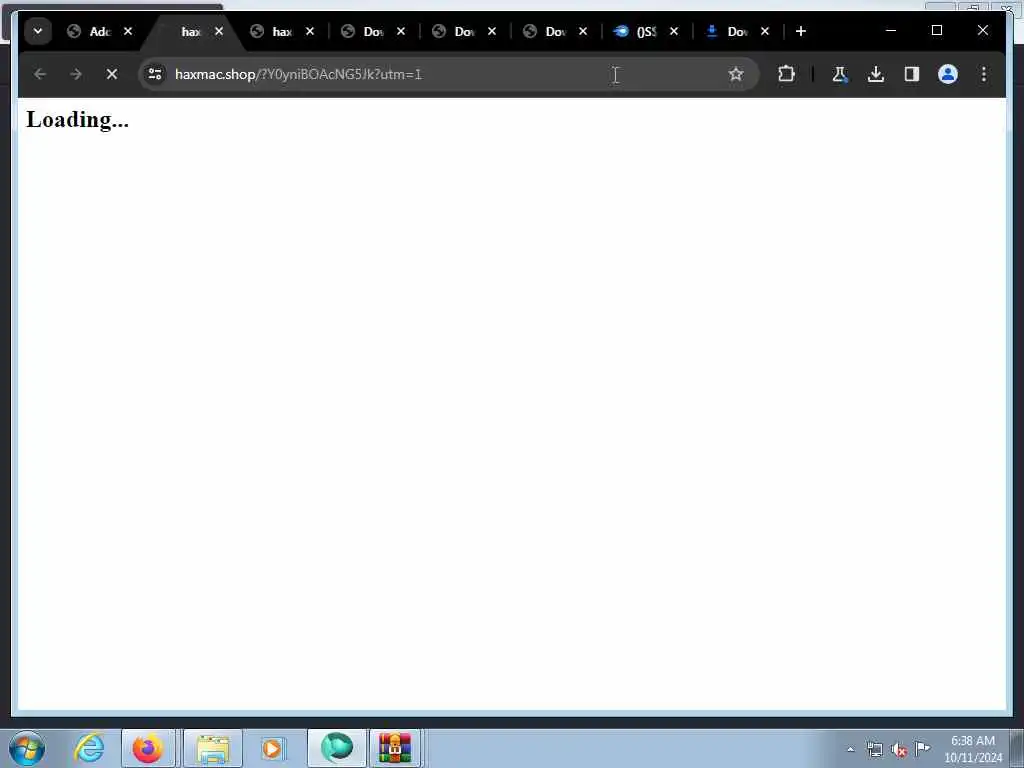Open the Extensions puzzle icon
Image resolution: width=1024 pixels, height=768 pixels.
tap(786, 74)
